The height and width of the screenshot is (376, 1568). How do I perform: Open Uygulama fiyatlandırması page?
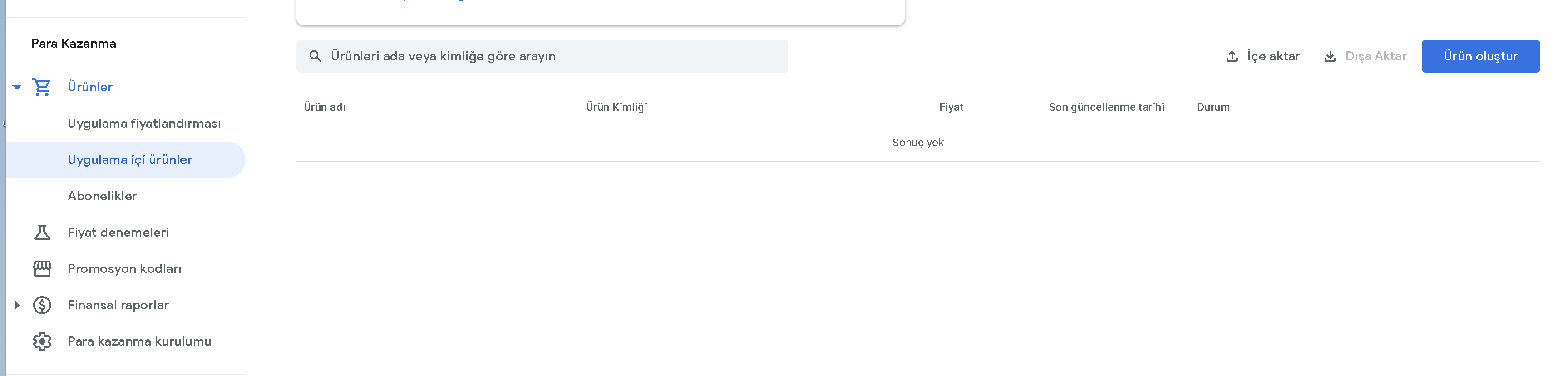[144, 124]
